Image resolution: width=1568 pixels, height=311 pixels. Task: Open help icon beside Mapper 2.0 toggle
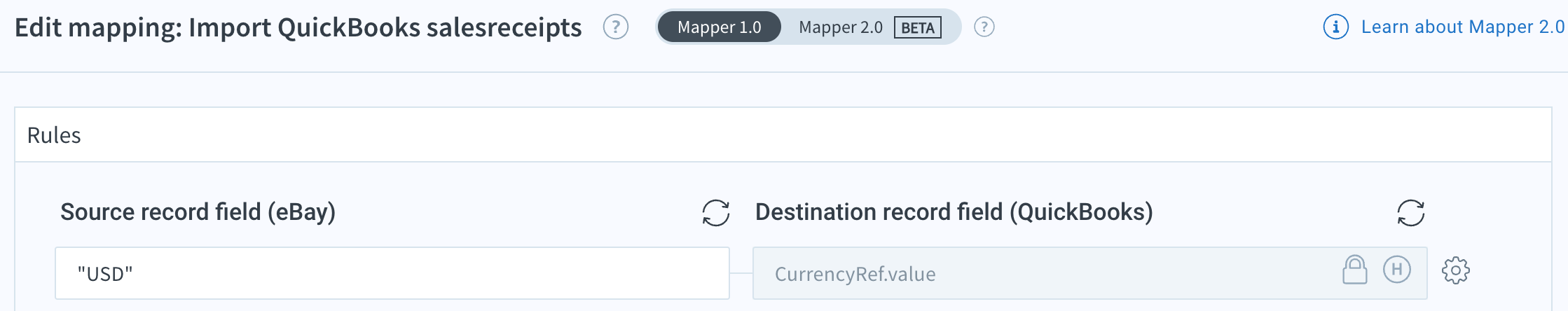point(984,27)
